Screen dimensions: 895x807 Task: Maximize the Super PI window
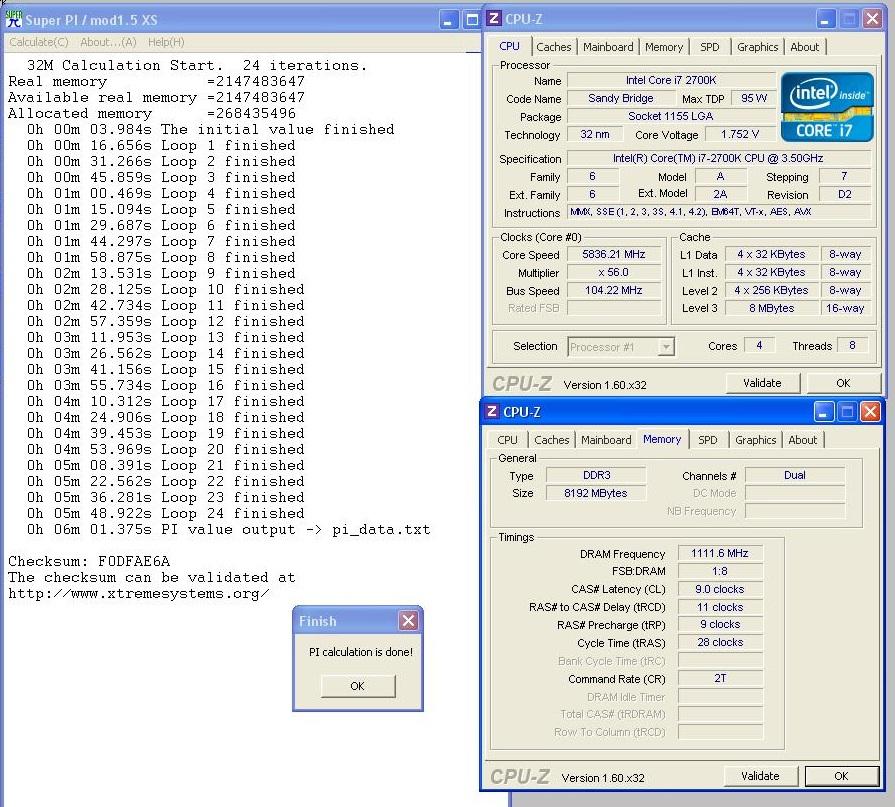(472, 20)
